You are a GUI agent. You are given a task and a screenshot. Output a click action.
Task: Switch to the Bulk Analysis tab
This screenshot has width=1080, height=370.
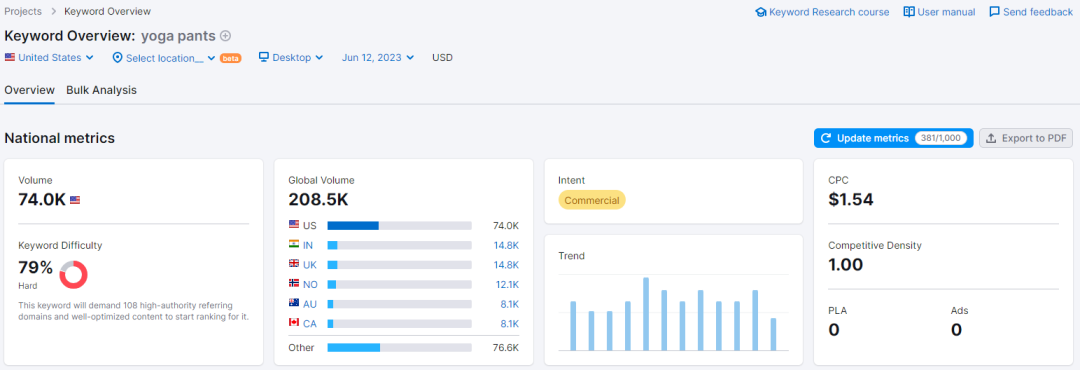pos(101,90)
